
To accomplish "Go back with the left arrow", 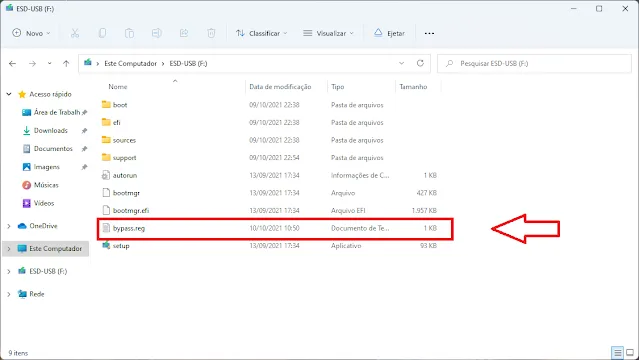I will [13, 64].
